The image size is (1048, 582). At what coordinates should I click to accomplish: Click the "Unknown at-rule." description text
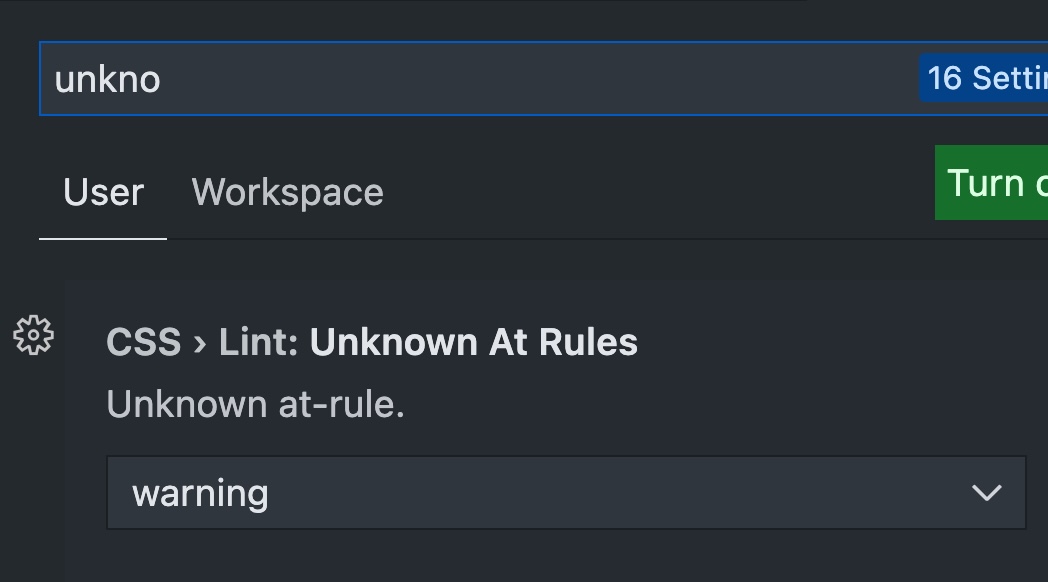[x=255, y=405]
